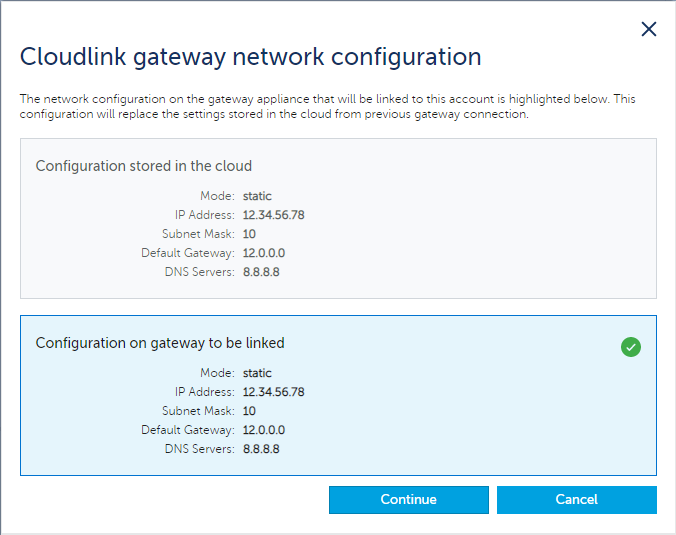Viewport: 676px width, 535px height.
Task: Click the 'DNS Servers:' label in the cloud panel
Action: [199, 272]
